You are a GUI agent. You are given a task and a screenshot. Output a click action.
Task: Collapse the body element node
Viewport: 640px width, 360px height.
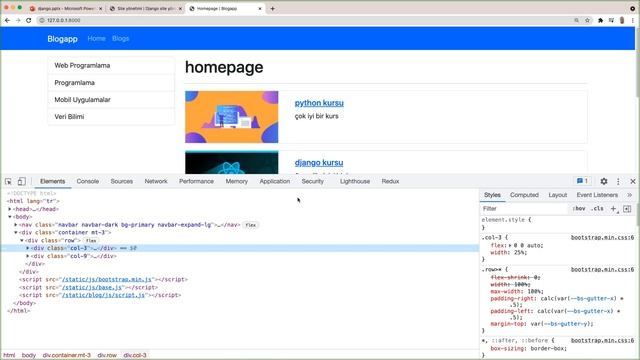10,217
